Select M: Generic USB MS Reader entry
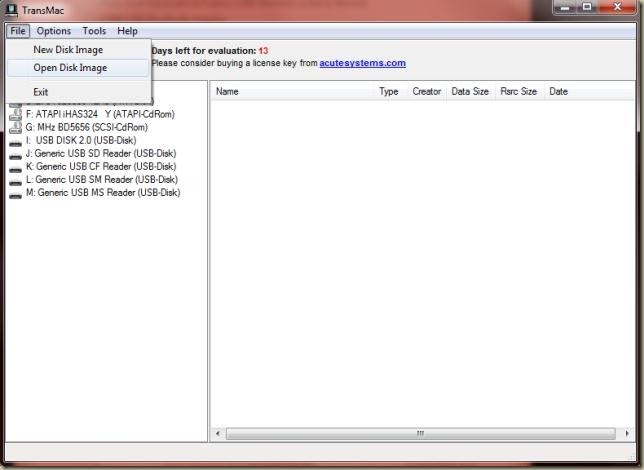The image size is (644, 470). coord(103,193)
